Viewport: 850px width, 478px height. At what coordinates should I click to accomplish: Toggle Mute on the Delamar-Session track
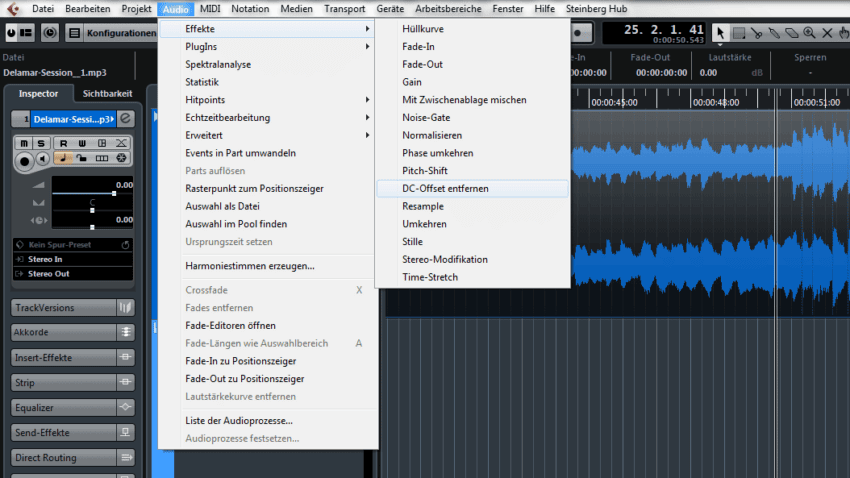[x=23, y=144]
